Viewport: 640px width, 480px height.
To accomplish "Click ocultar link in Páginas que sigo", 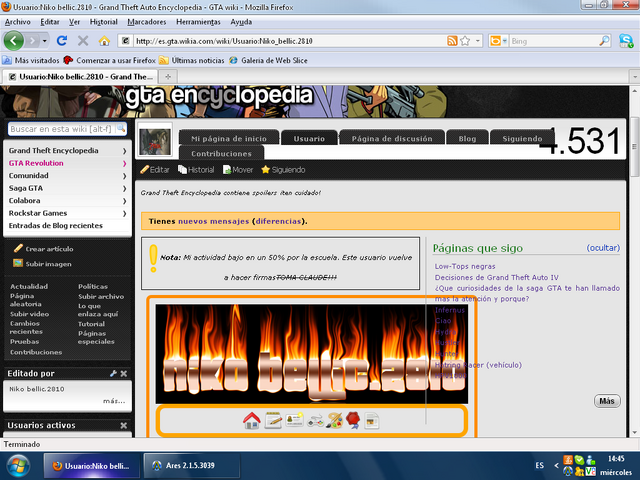I will 603,248.
